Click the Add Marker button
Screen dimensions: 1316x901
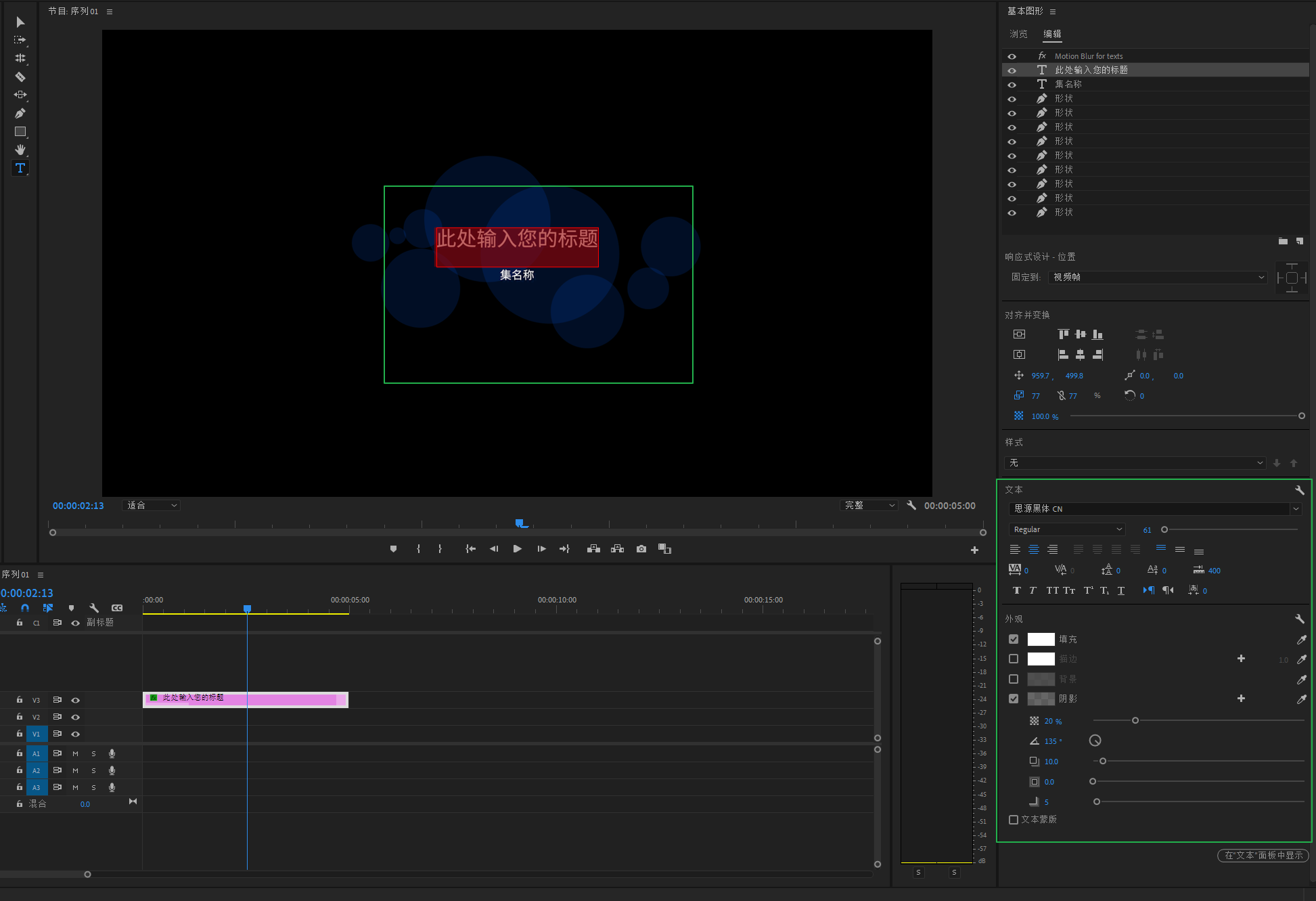click(393, 549)
